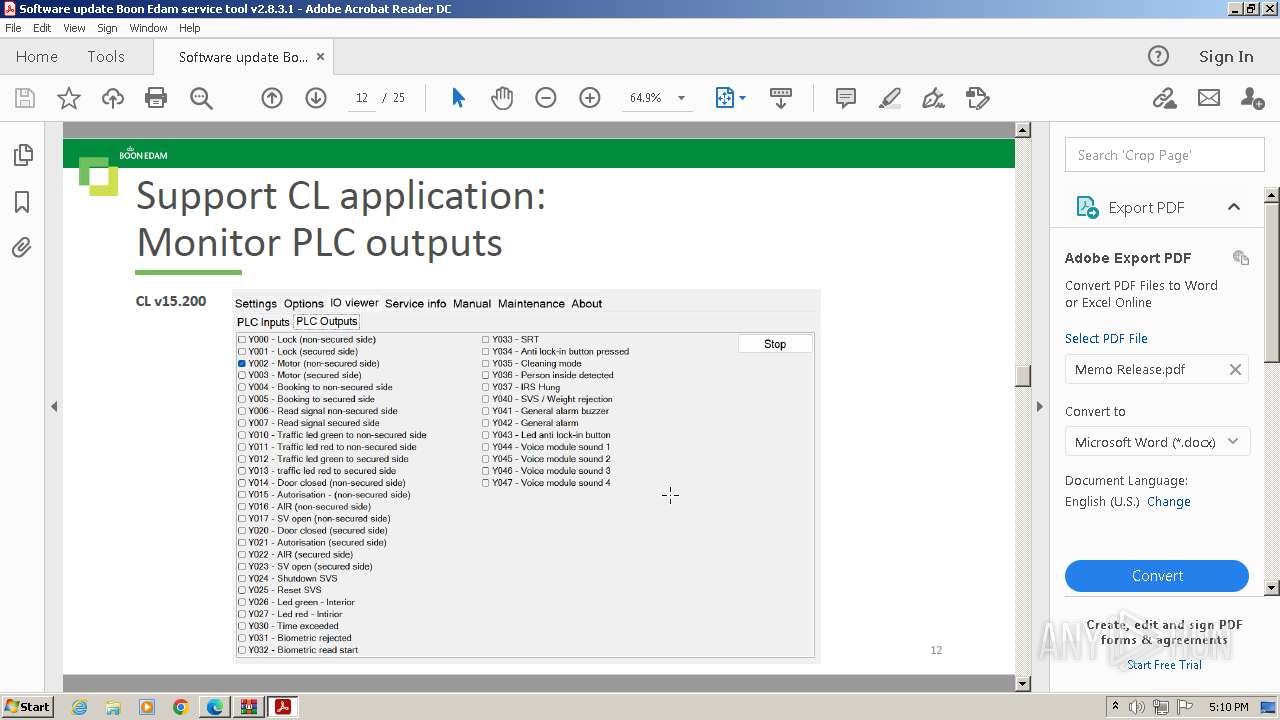Activate the hand pan tool

pos(502,98)
